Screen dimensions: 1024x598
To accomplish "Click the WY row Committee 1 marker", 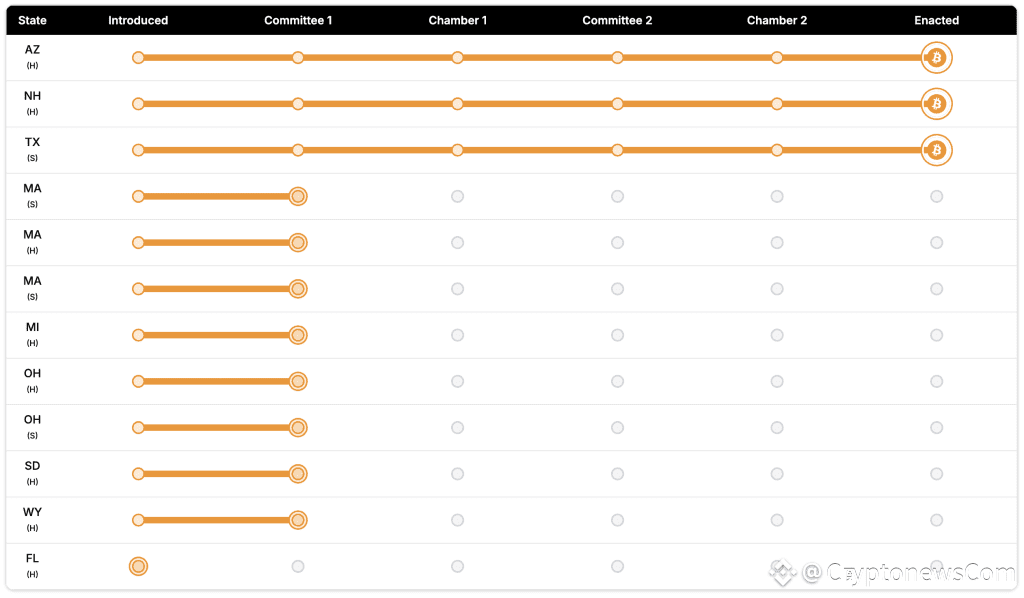I will pyautogui.click(x=297, y=520).
